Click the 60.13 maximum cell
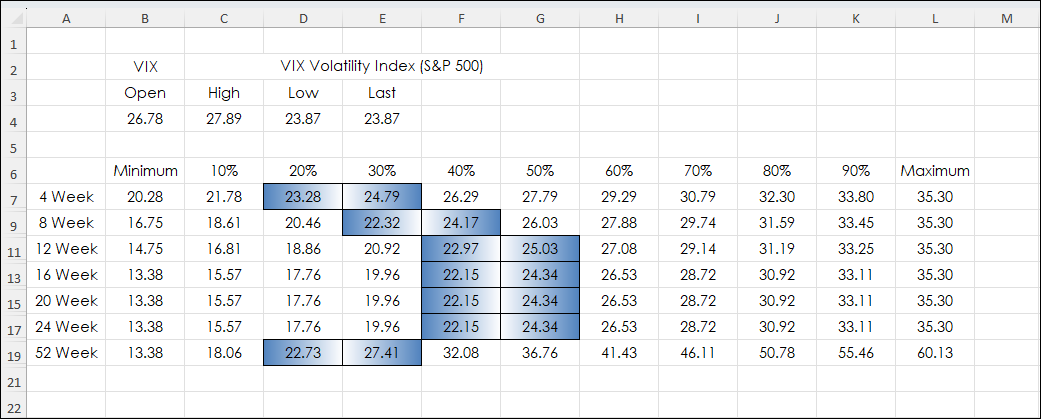Screen dimensions: 1041x419 point(935,353)
